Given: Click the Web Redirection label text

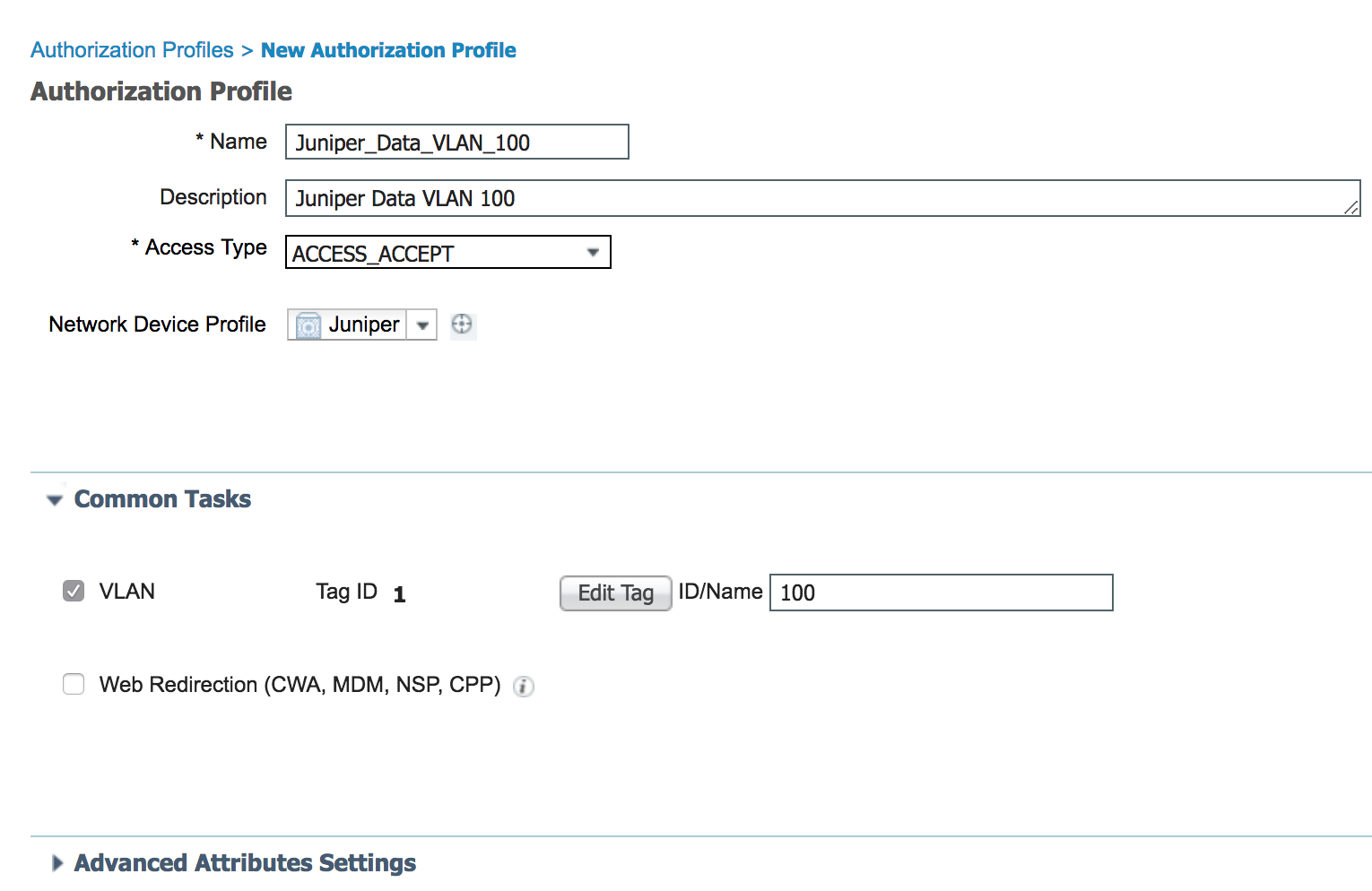Looking at the screenshot, I should tap(300, 685).
